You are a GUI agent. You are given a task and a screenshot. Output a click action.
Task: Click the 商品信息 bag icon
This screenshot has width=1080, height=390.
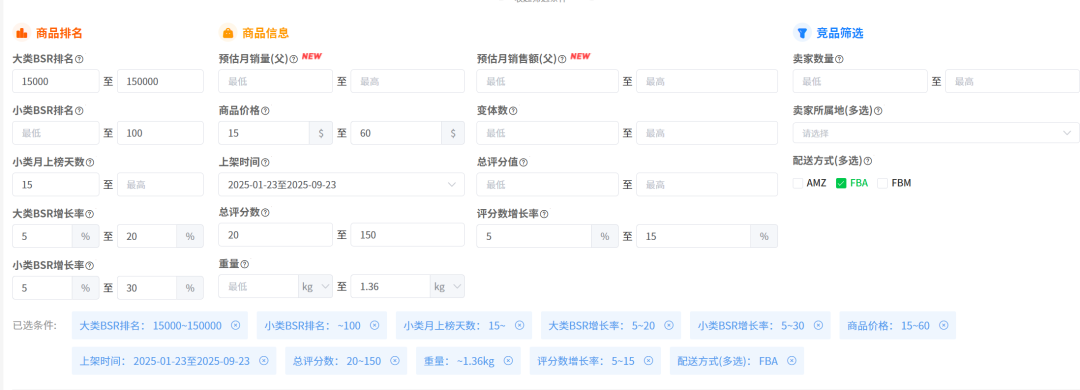(228, 32)
